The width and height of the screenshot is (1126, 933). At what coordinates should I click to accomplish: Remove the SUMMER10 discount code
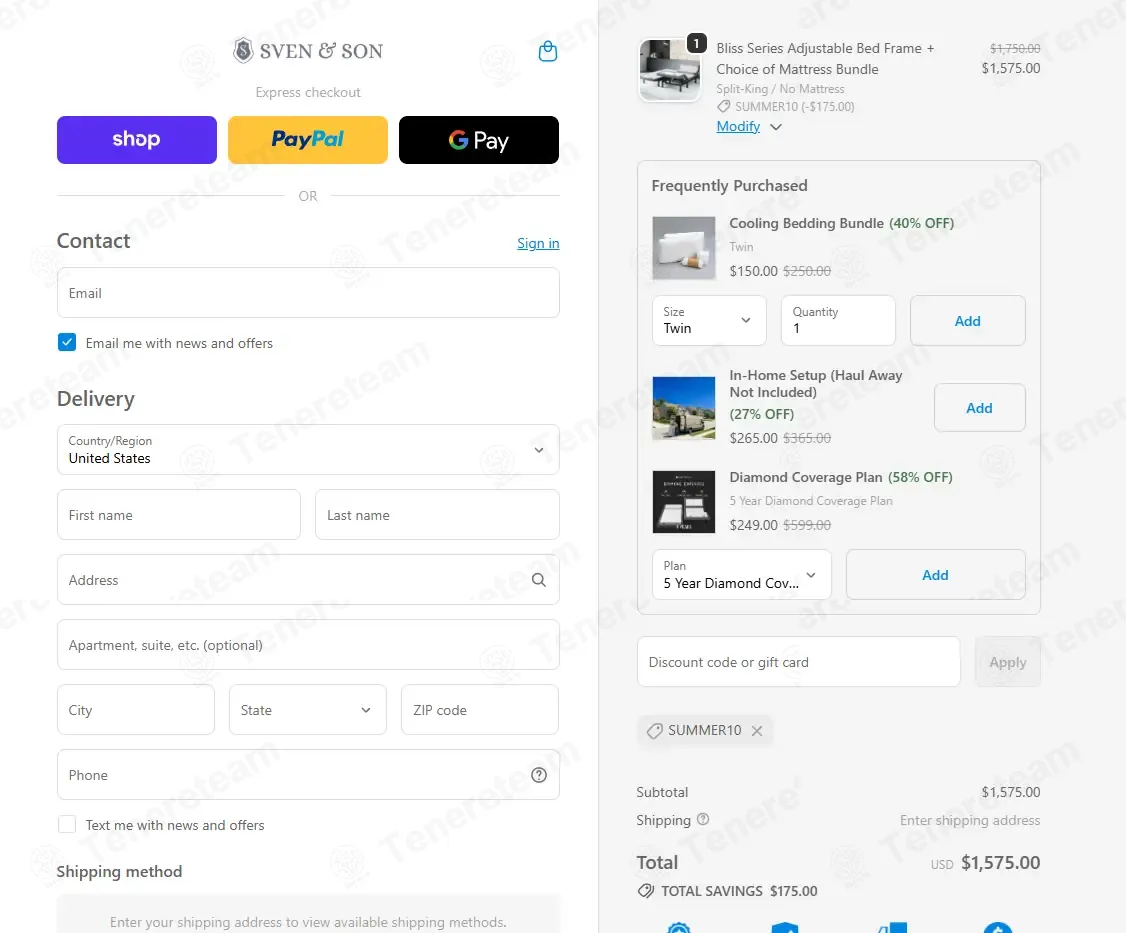tap(757, 730)
